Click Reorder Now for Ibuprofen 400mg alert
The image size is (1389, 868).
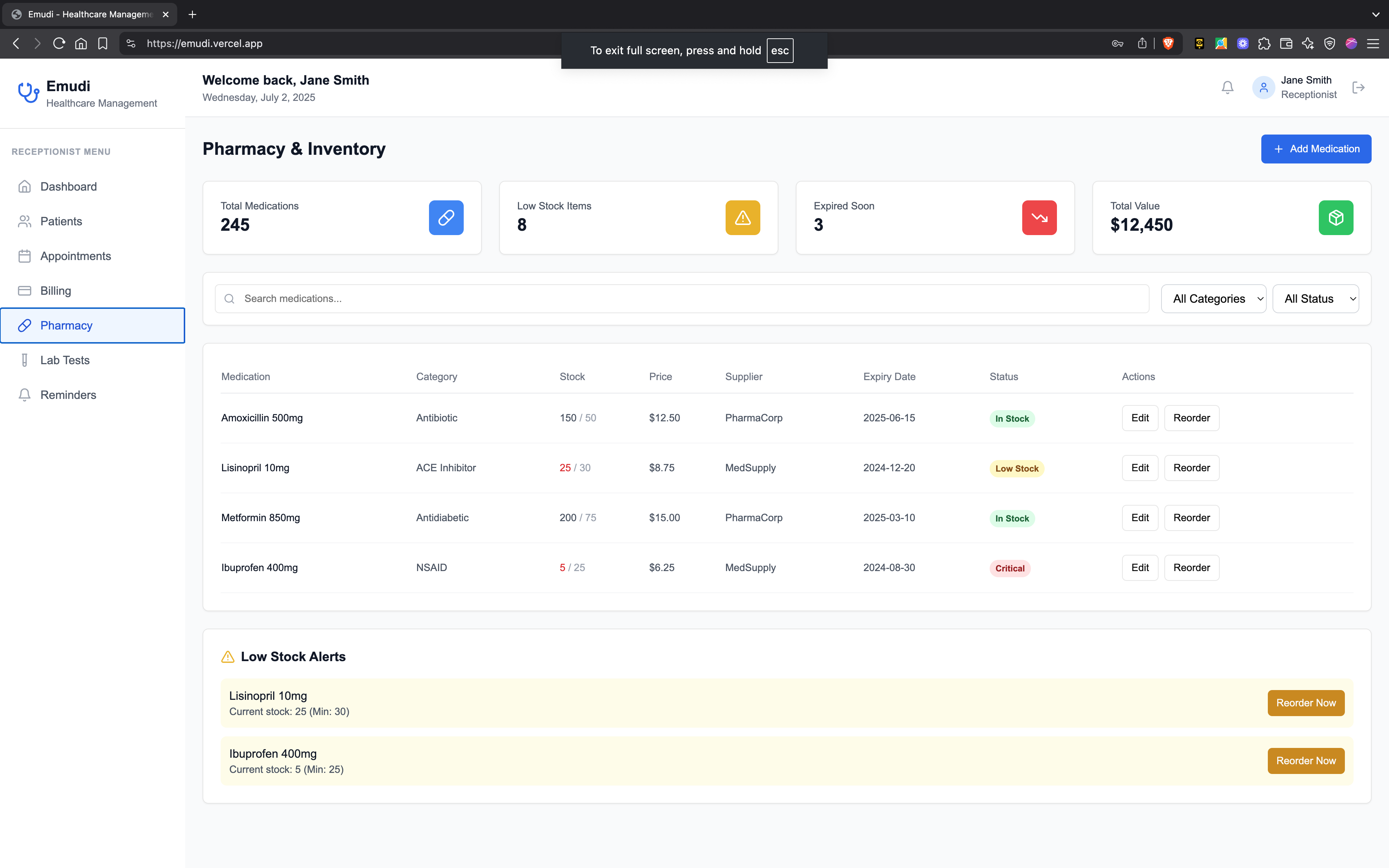pos(1306,761)
